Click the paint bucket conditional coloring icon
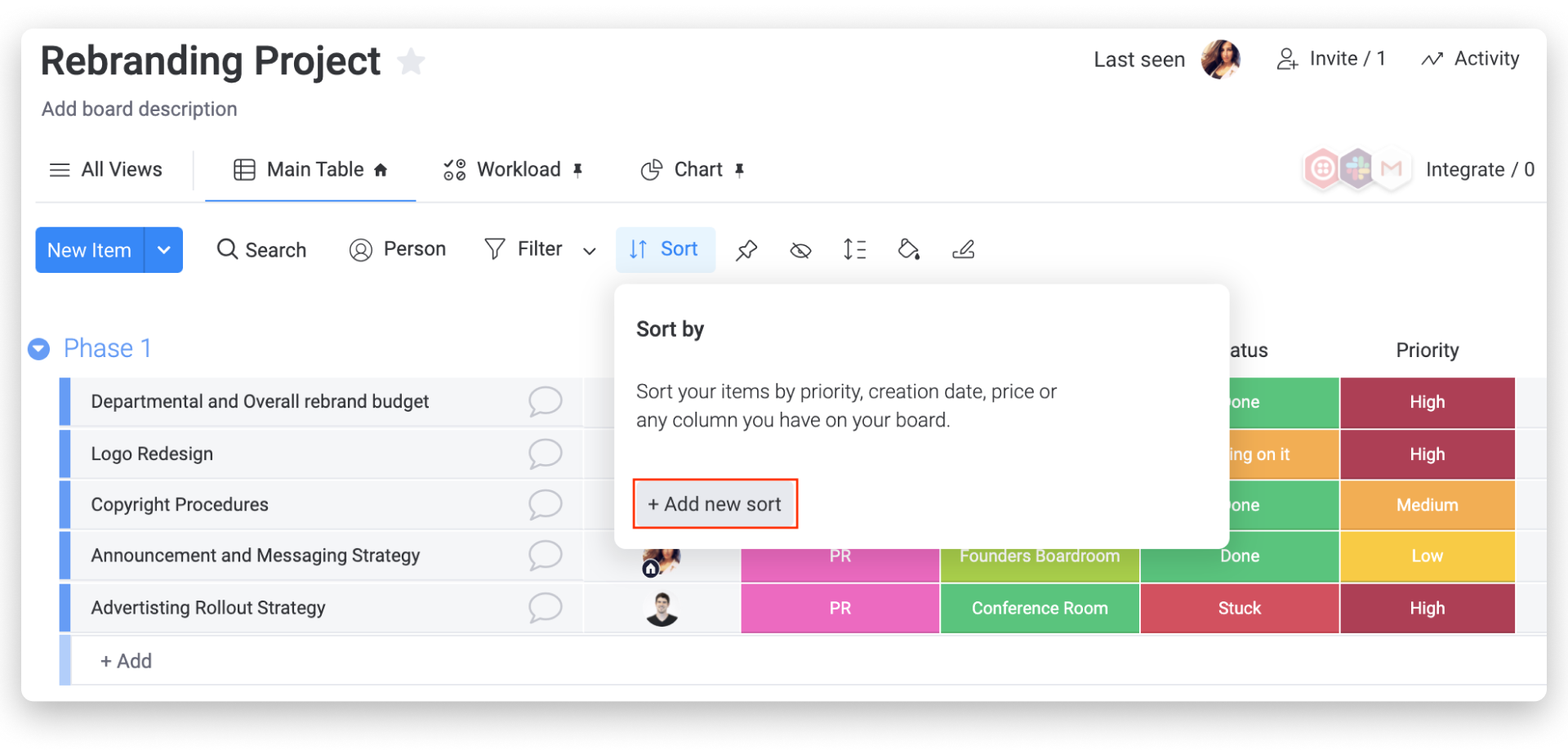Image resolution: width=1568 pixels, height=755 pixels. coord(909,249)
